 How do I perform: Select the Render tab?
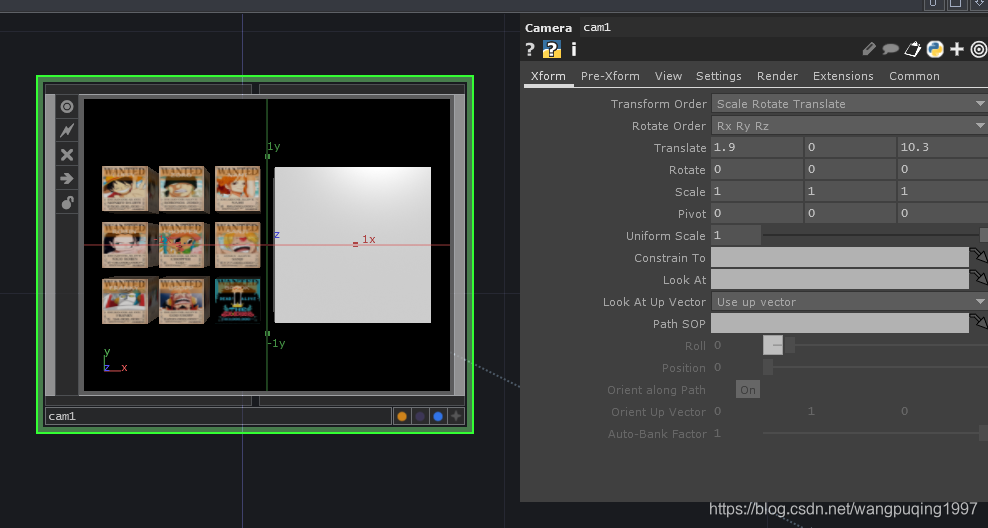[777, 76]
